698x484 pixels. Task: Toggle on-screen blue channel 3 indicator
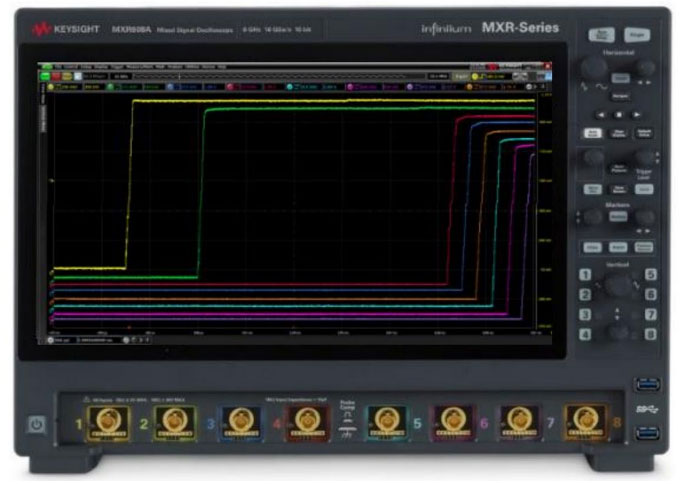(170, 87)
